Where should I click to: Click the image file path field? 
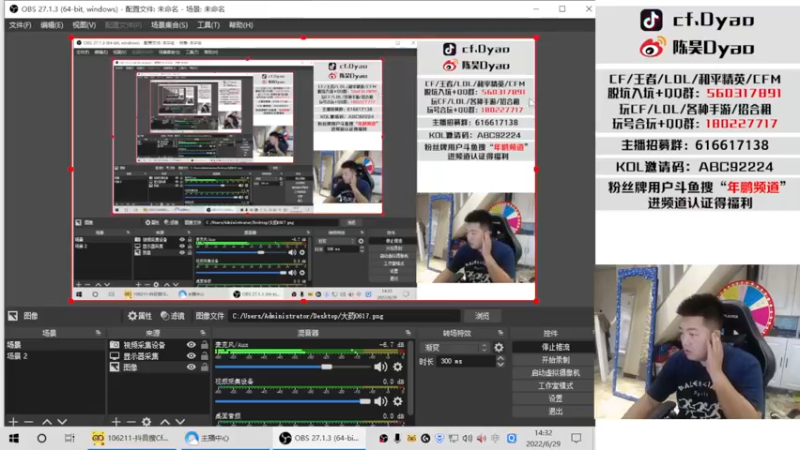pyautogui.click(x=344, y=316)
